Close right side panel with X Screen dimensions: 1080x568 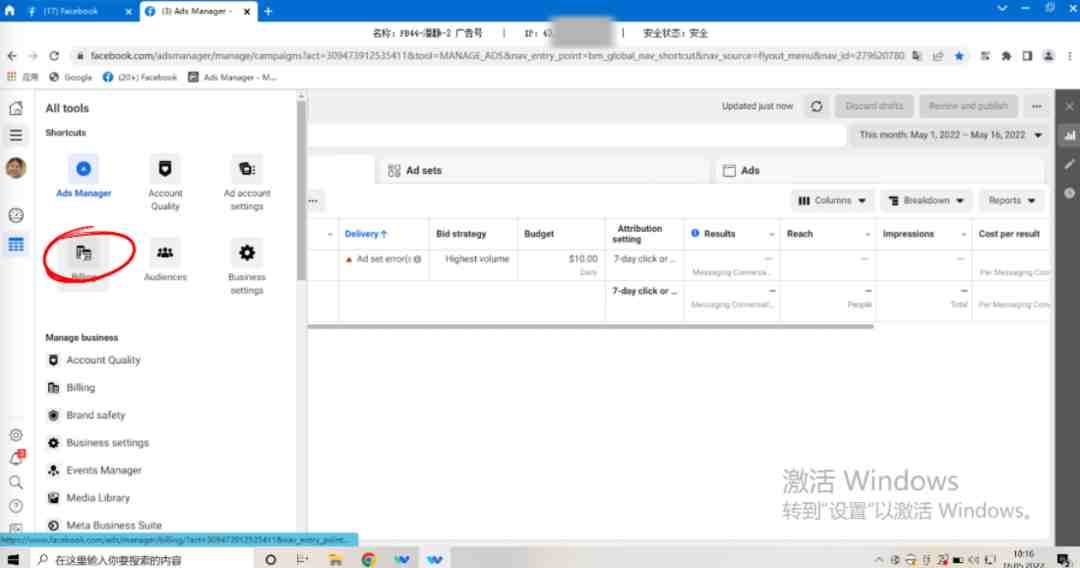tap(1069, 107)
